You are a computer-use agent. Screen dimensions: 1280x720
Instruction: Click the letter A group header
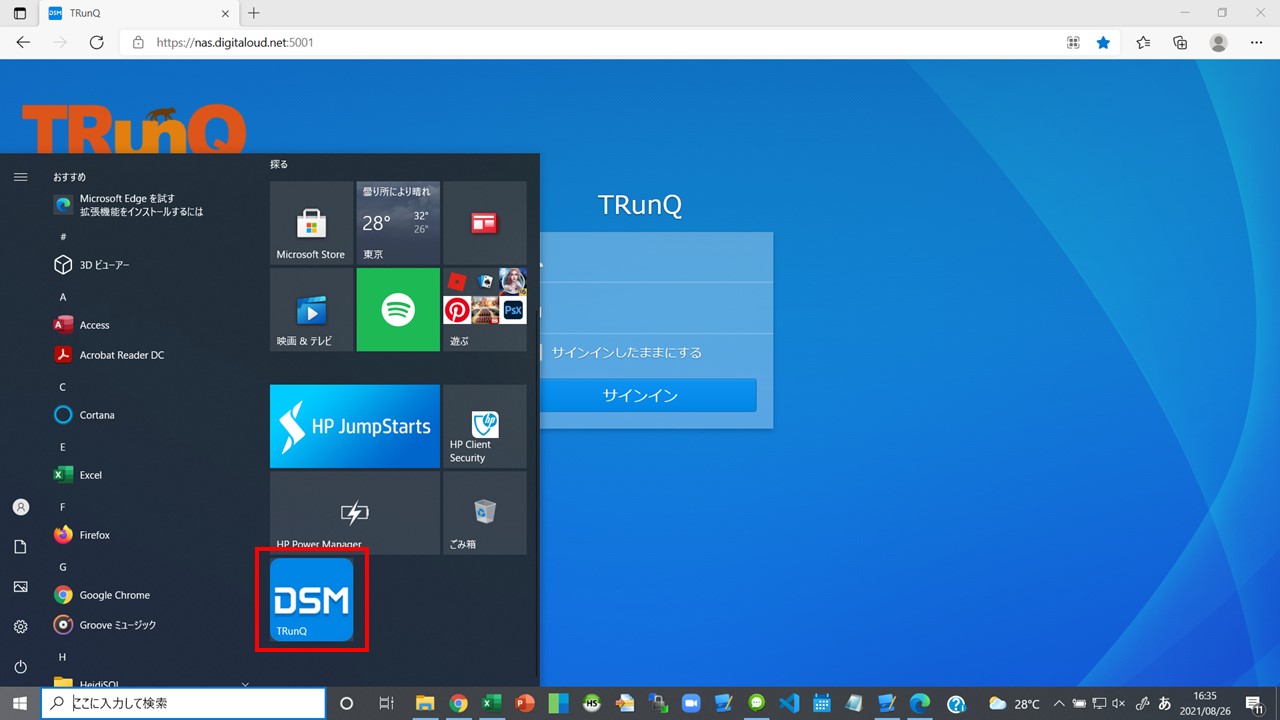(63, 297)
